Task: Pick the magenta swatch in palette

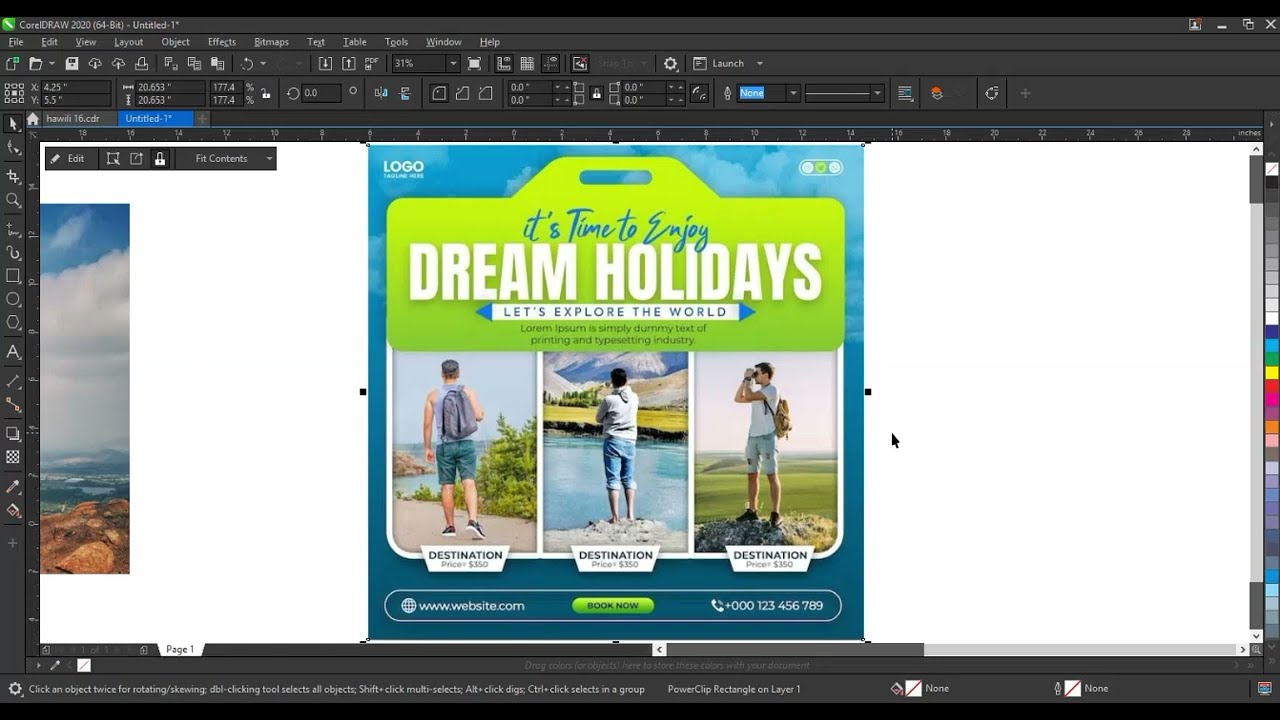Action: [x=1271, y=400]
